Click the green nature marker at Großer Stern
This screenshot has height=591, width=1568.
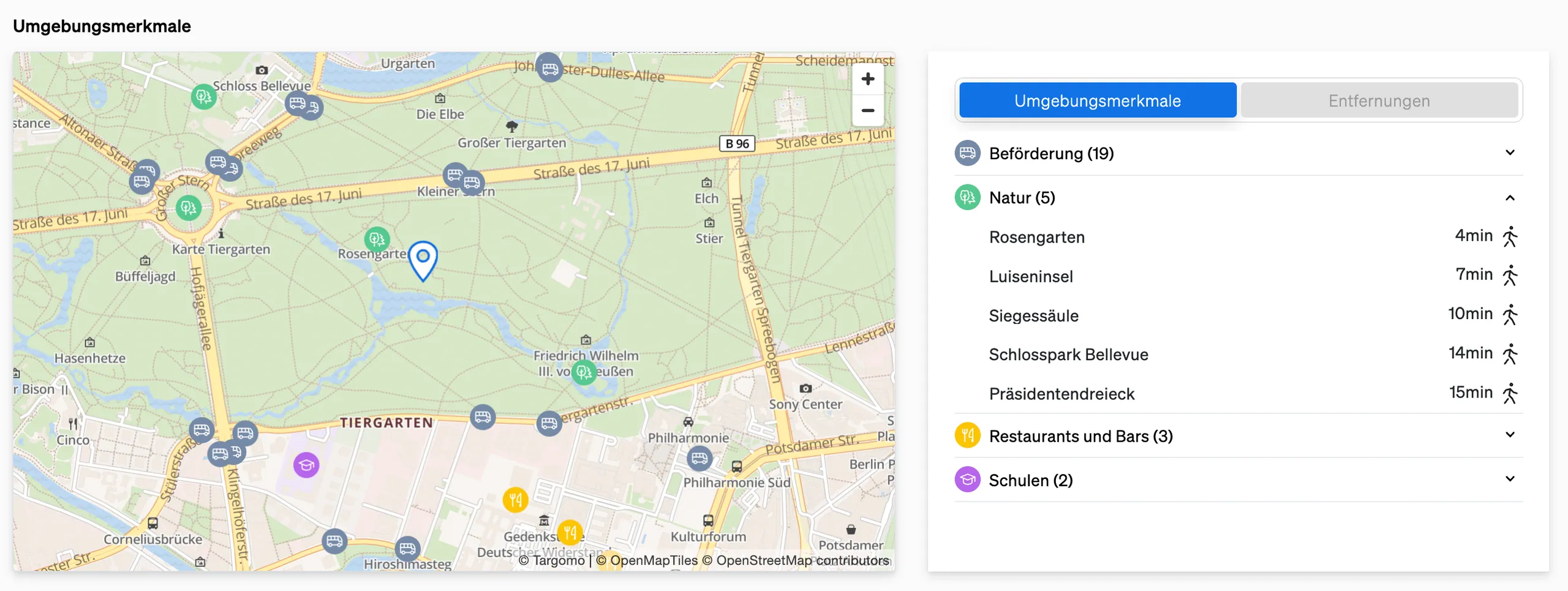[188, 208]
